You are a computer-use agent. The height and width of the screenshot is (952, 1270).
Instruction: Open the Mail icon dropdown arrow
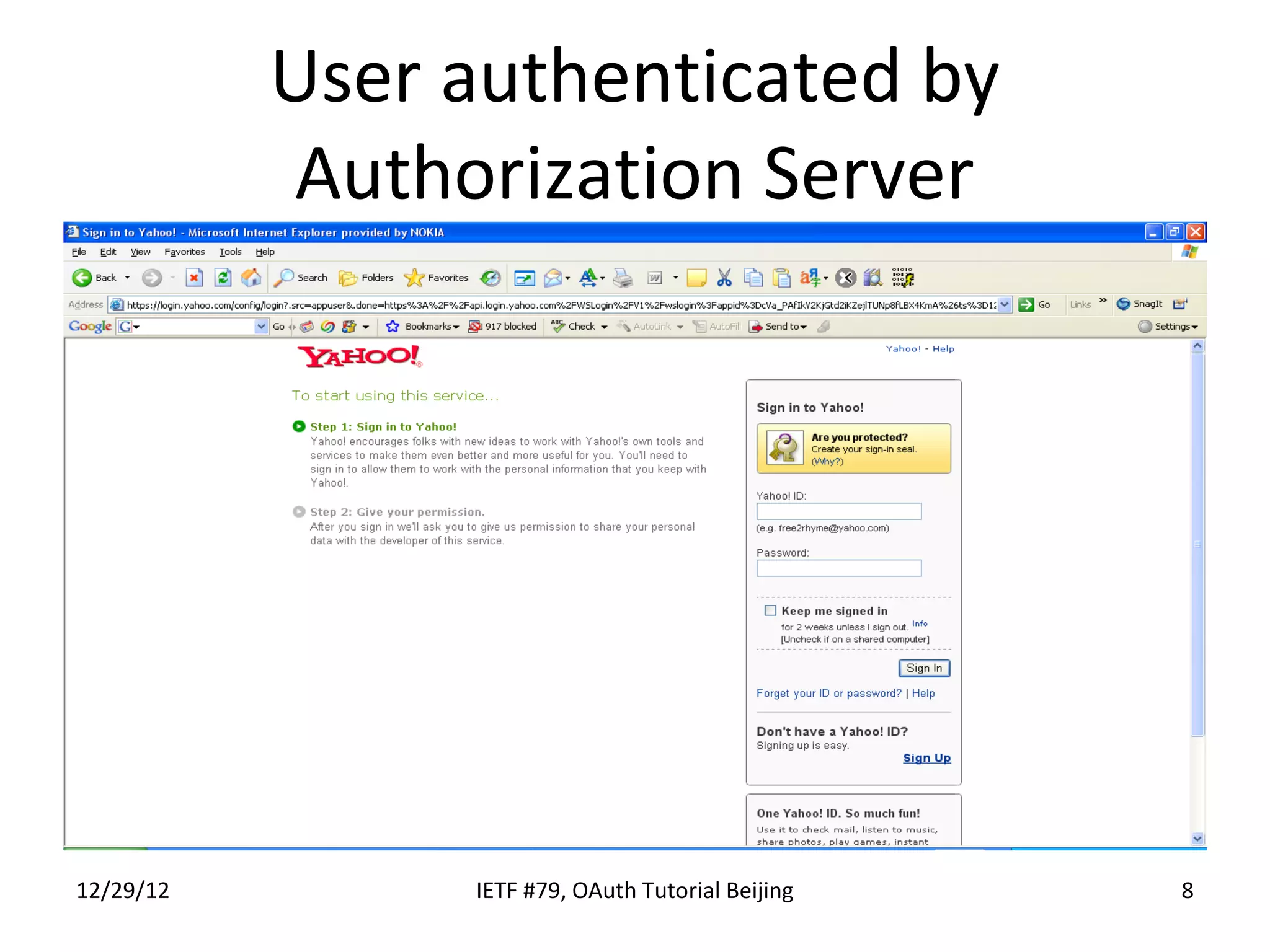(x=567, y=278)
